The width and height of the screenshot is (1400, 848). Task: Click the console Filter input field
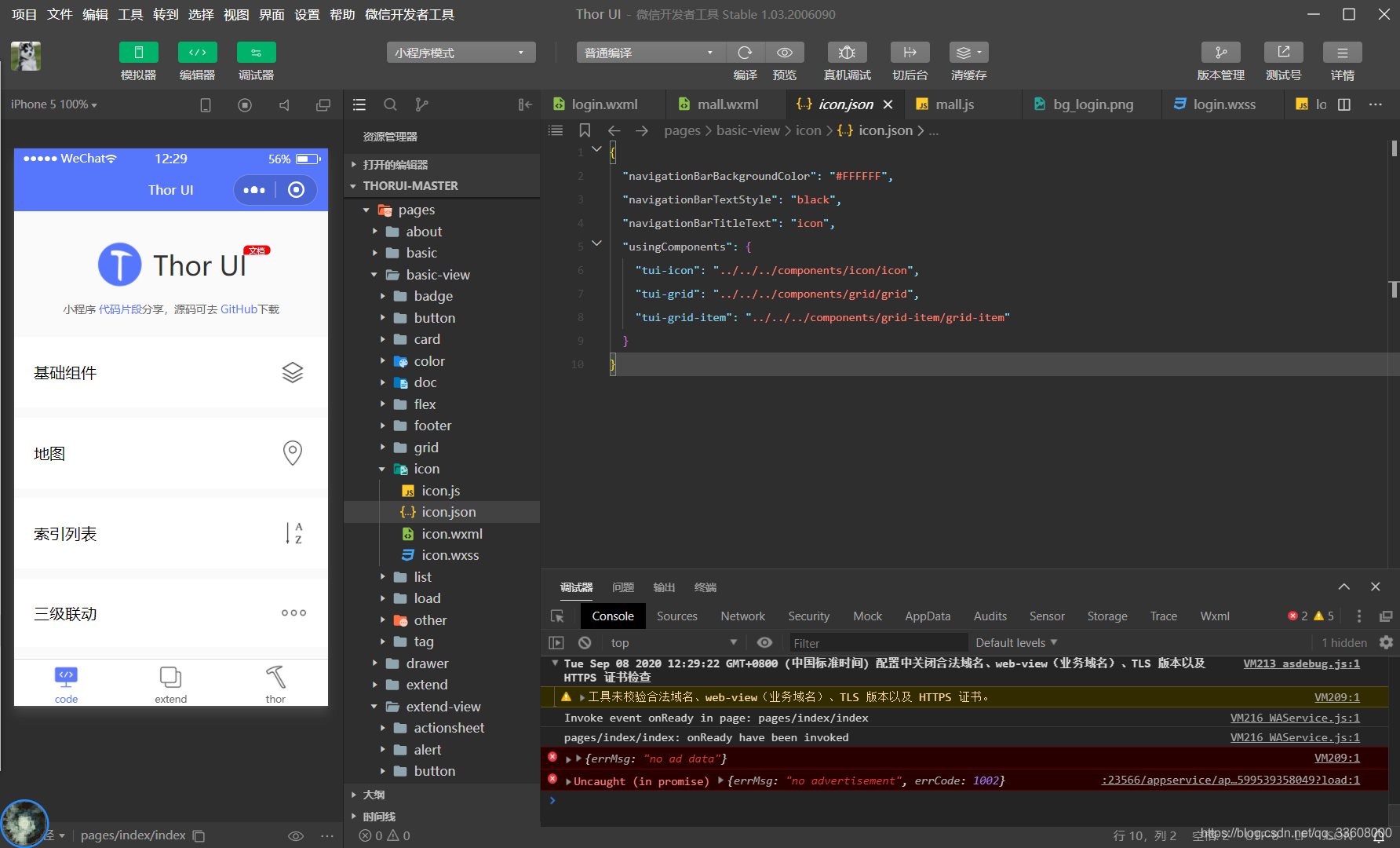(878, 643)
